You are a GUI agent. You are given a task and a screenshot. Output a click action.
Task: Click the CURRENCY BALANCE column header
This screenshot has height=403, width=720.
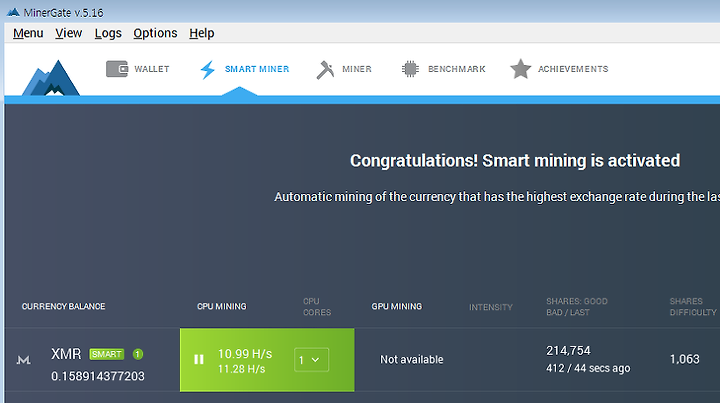[x=63, y=306]
